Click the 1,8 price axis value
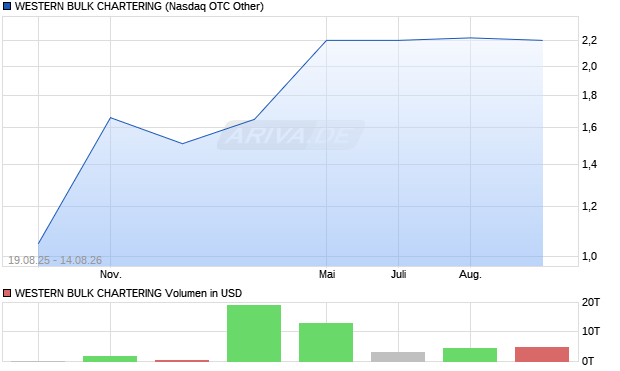Screen dimensions: 620x371 click(589, 95)
